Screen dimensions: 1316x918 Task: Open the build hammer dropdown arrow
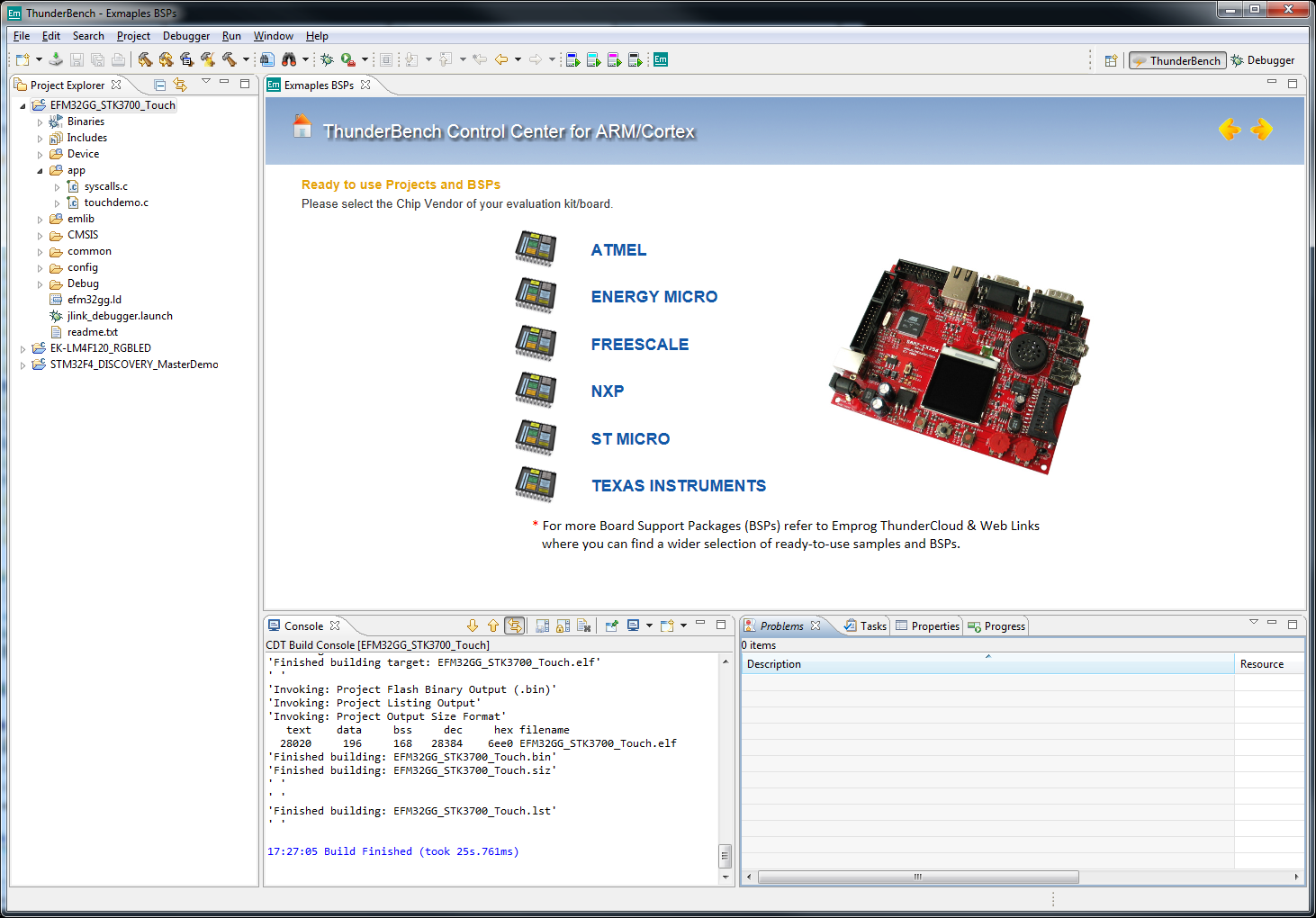246,59
